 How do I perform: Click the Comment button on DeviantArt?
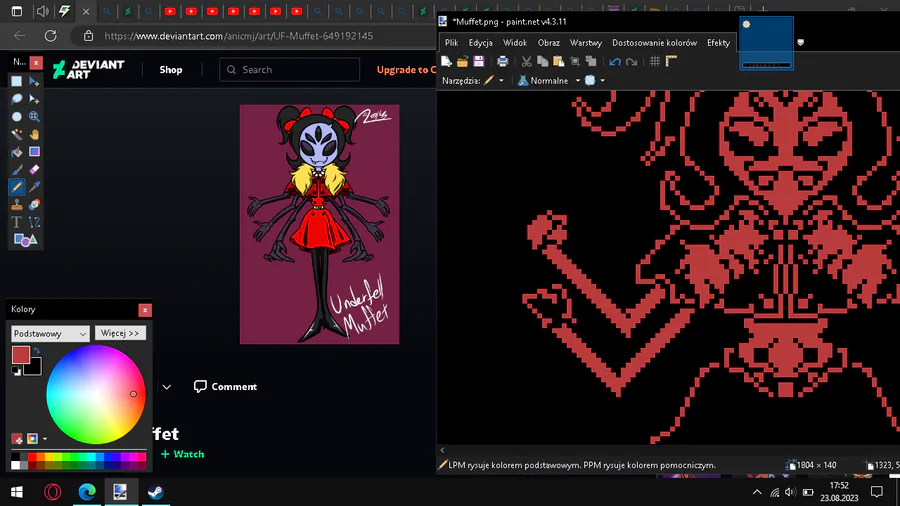pyautogui.click(x=225, y=387)
